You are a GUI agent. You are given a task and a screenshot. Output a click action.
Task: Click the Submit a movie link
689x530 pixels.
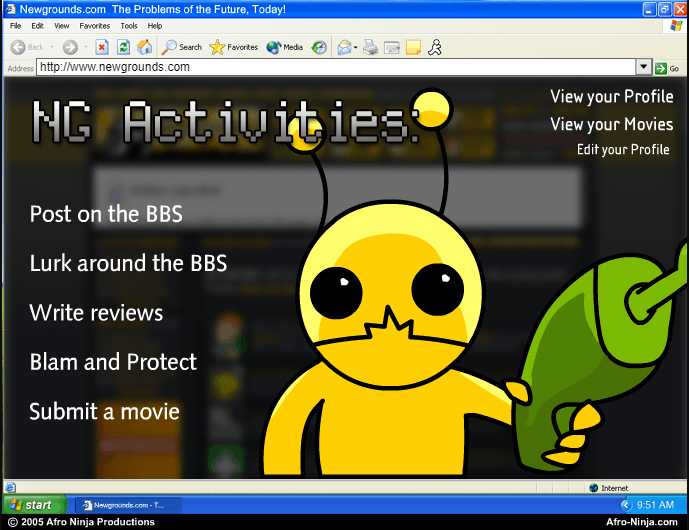(105, 412)
